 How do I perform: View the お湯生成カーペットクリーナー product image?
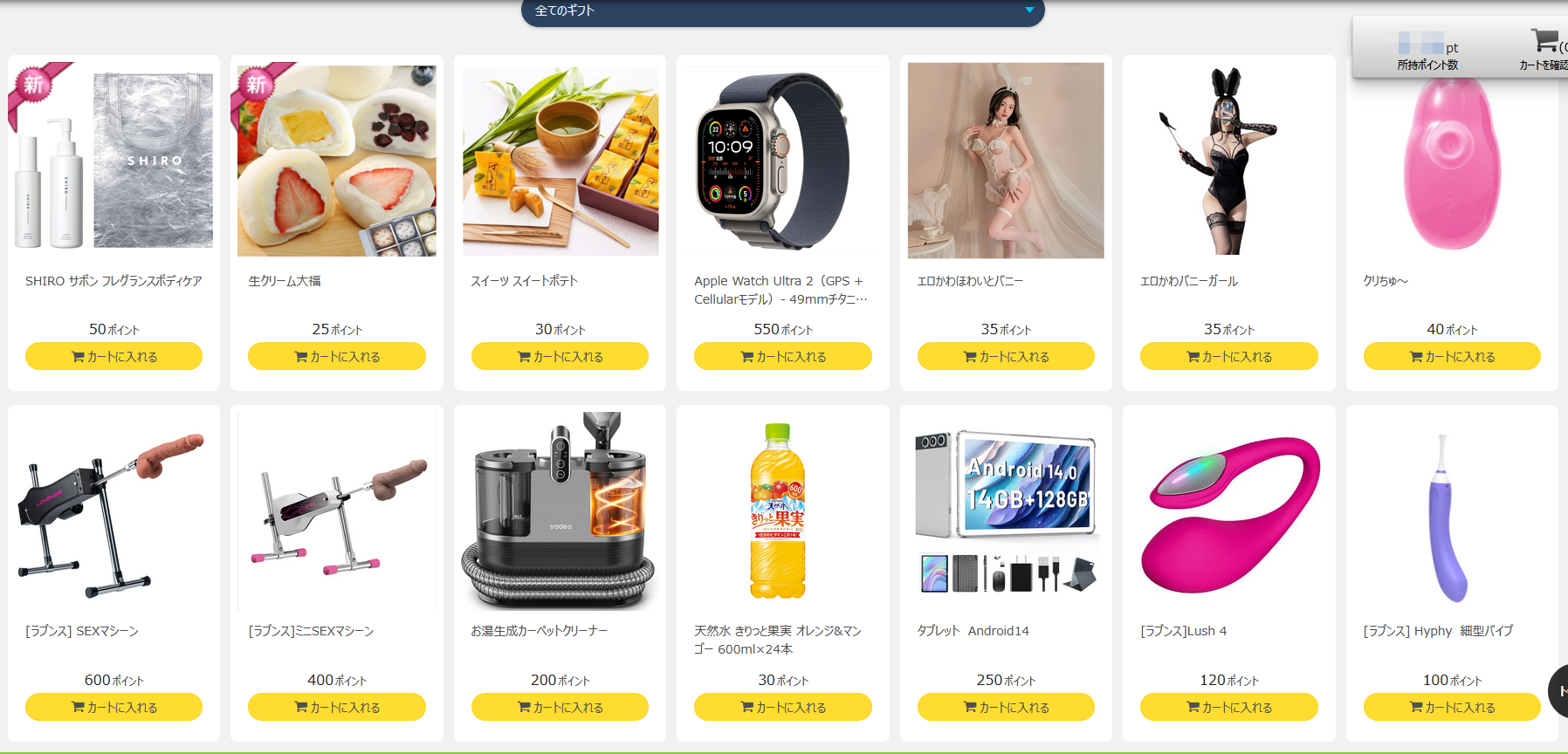[560, 511]
